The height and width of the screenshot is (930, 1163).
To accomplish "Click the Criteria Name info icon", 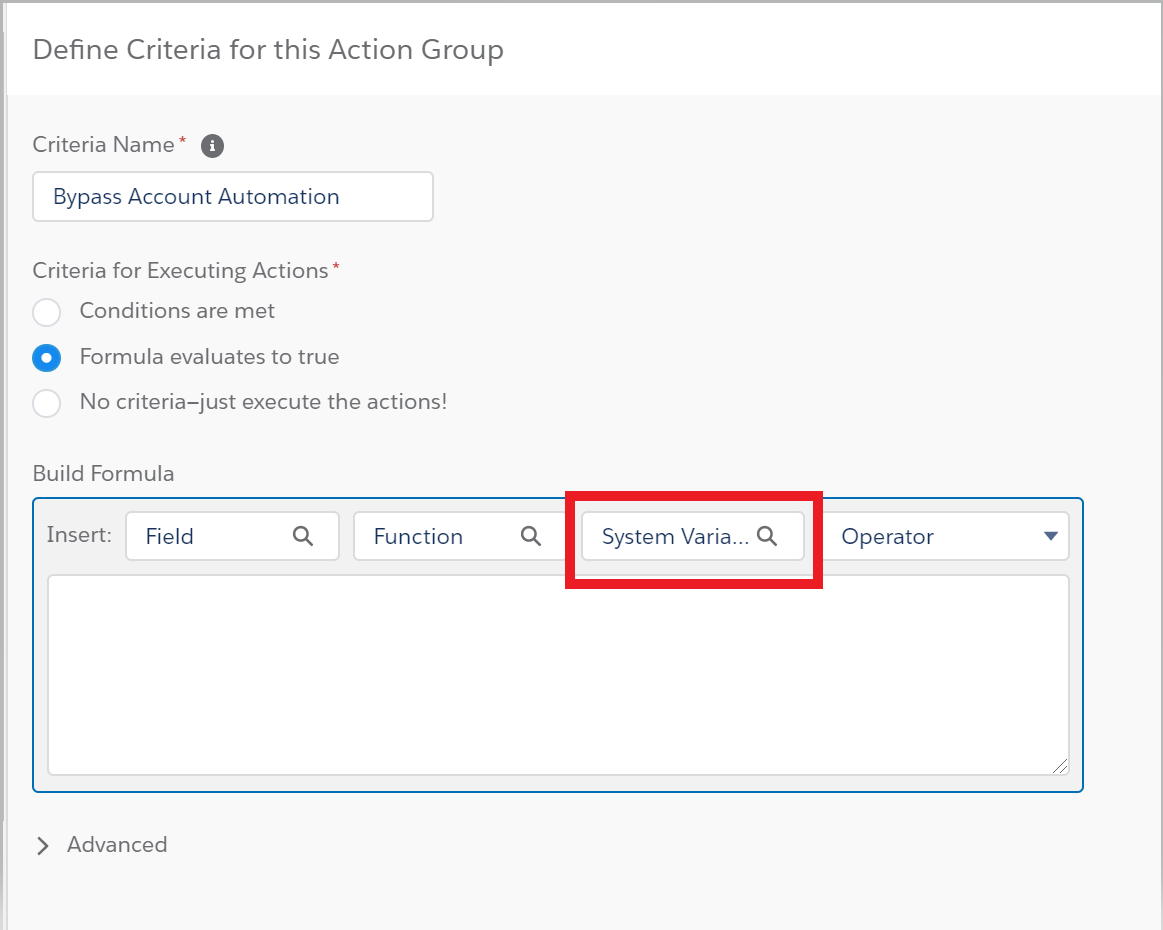I will click(x=212, y=146).
